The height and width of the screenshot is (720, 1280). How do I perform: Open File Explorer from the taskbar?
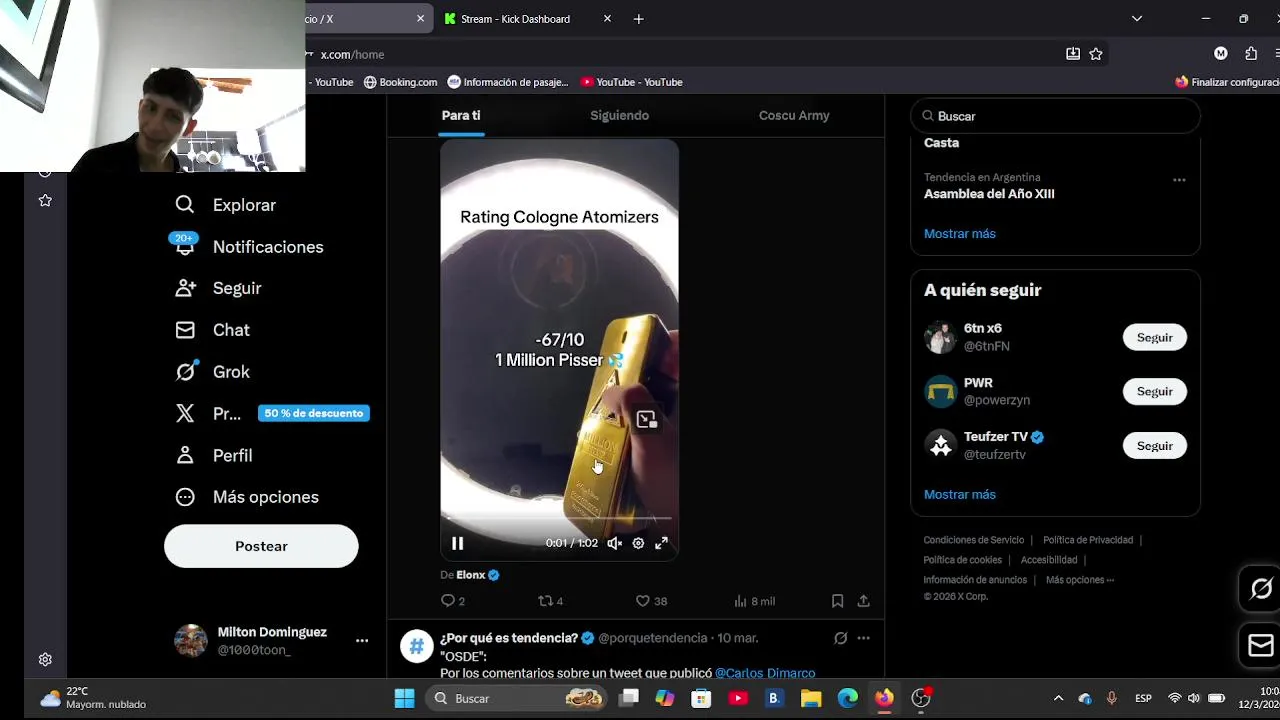pos(811,698)
